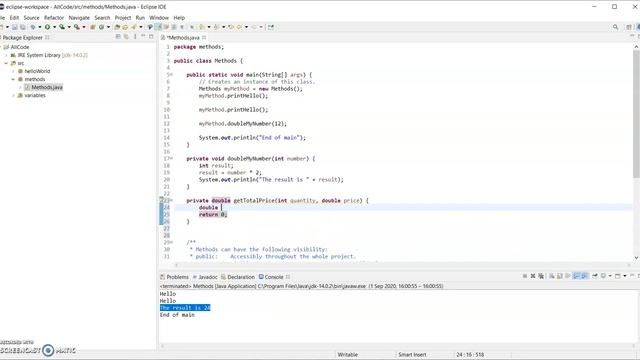The image size is (640, 360).
Task: Click 'Smart Insert' in the status bar
Action: click(x=412, y=355)
